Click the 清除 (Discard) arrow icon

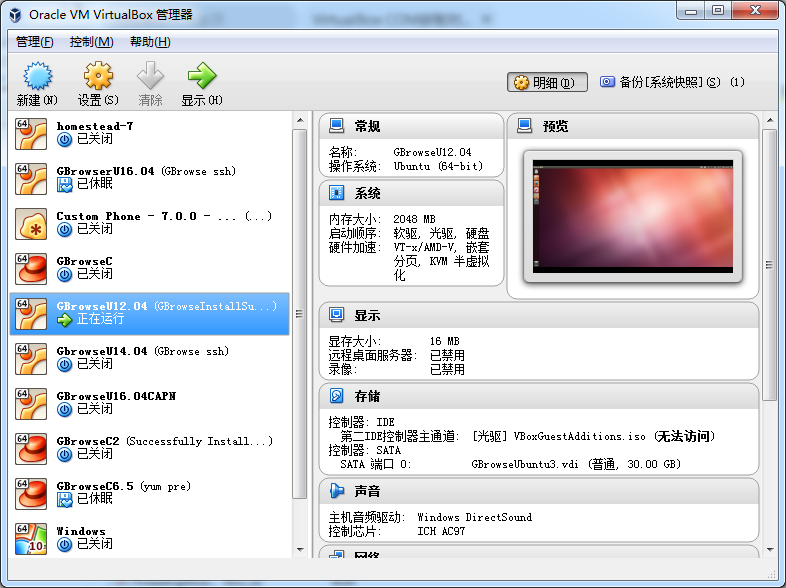150,76
